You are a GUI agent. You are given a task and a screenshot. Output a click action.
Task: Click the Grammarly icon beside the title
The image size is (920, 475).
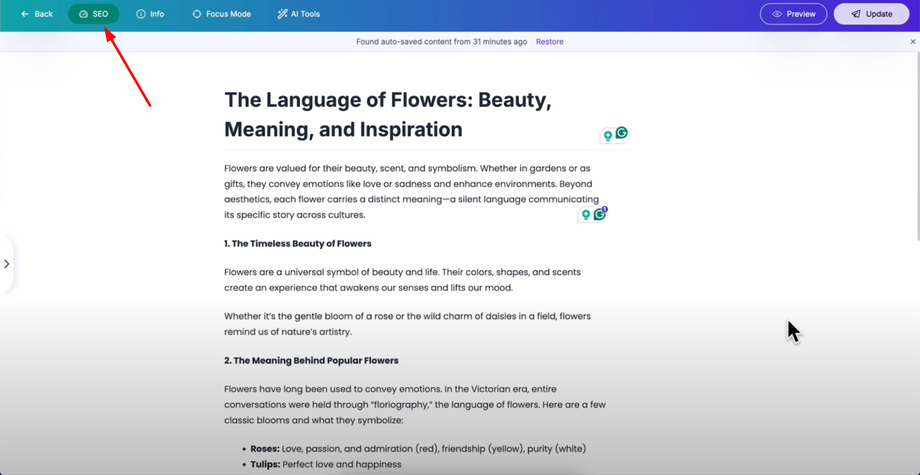click(621, 134)
